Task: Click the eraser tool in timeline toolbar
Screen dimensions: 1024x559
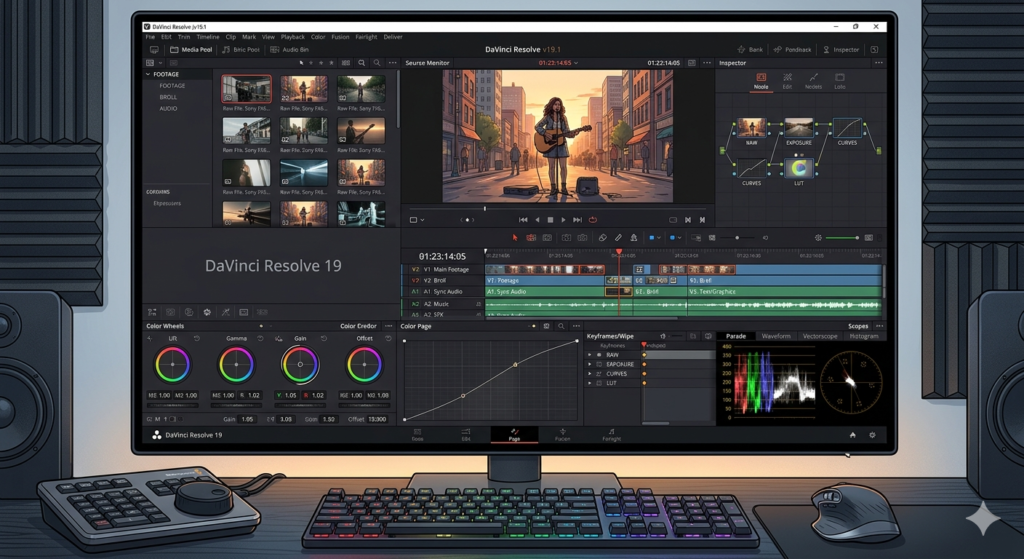Action: 603,238
